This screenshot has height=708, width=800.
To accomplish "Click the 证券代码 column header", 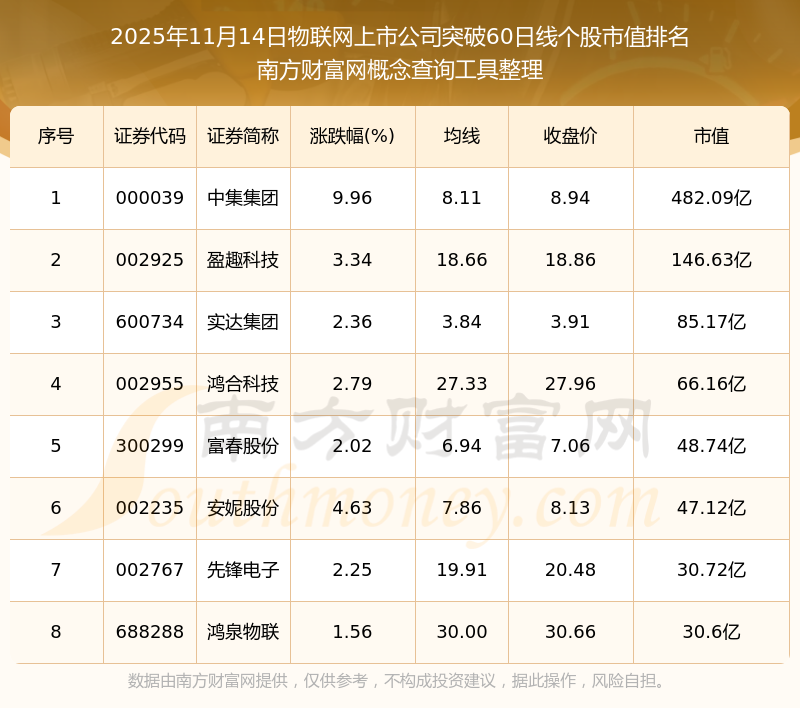I will point(149,136).
